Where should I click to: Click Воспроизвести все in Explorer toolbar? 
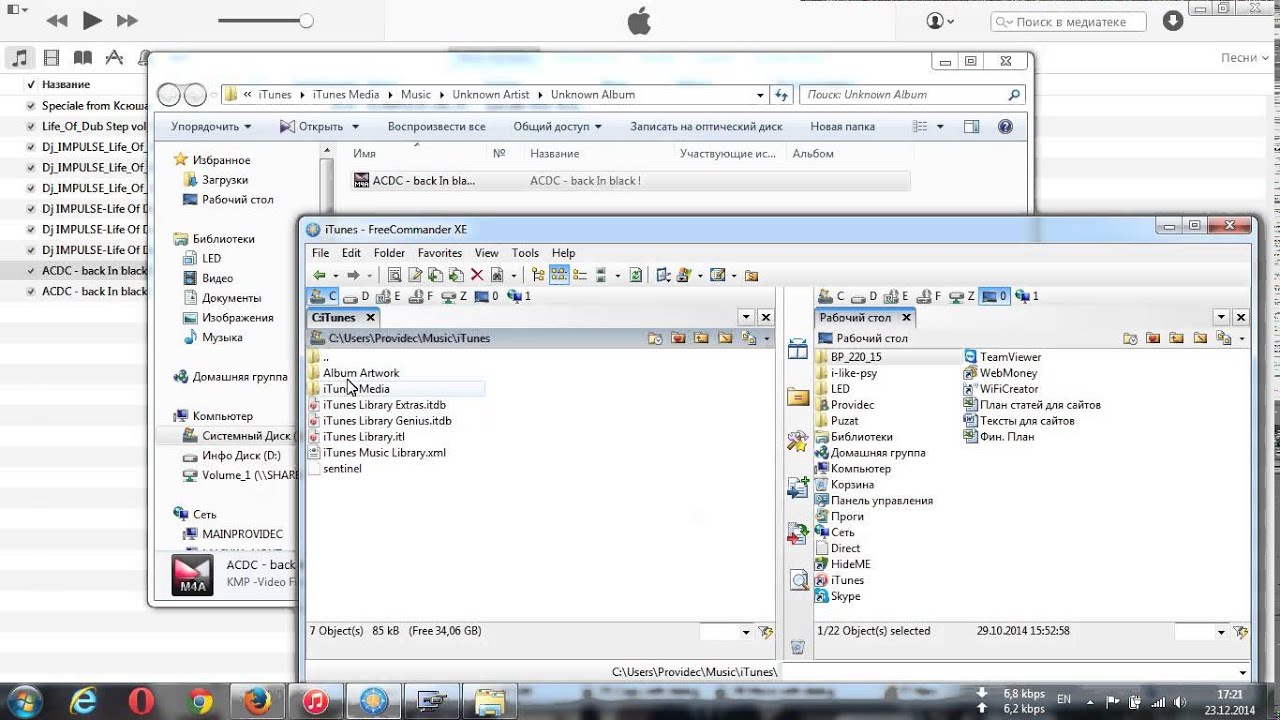point(437,127)
